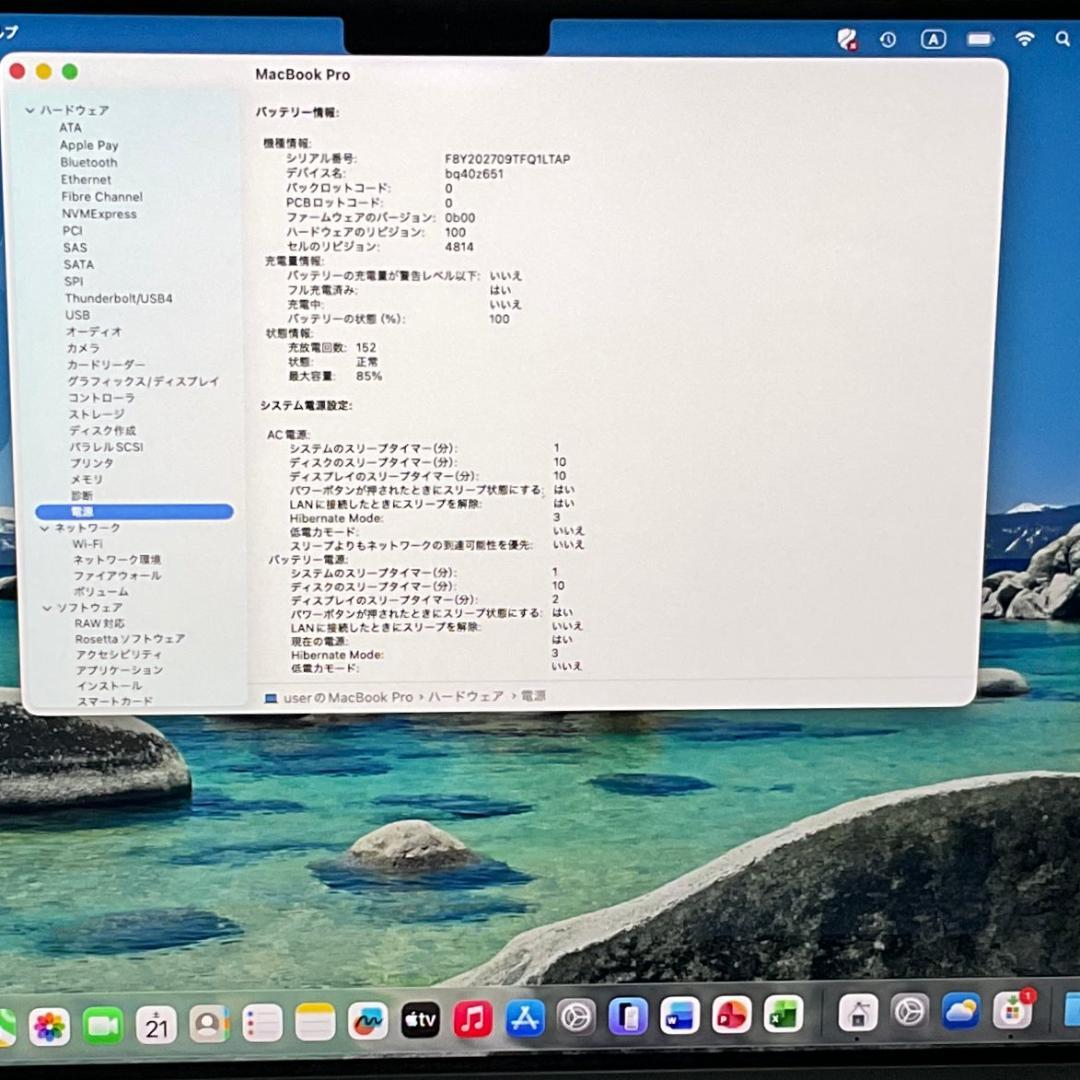The width and height of the screenshot is (1080, 1080).
Task: Select SPI in the sidebar
Action: (74, 282)
